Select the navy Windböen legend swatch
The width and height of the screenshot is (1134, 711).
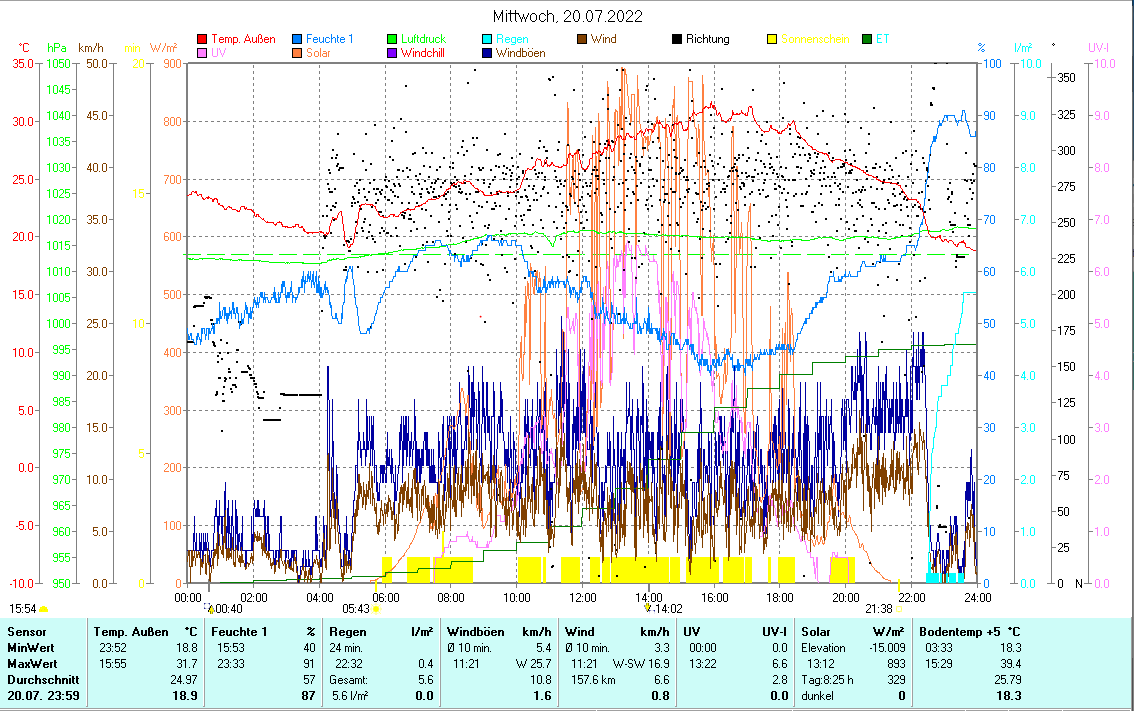click(x=488, y=53)
